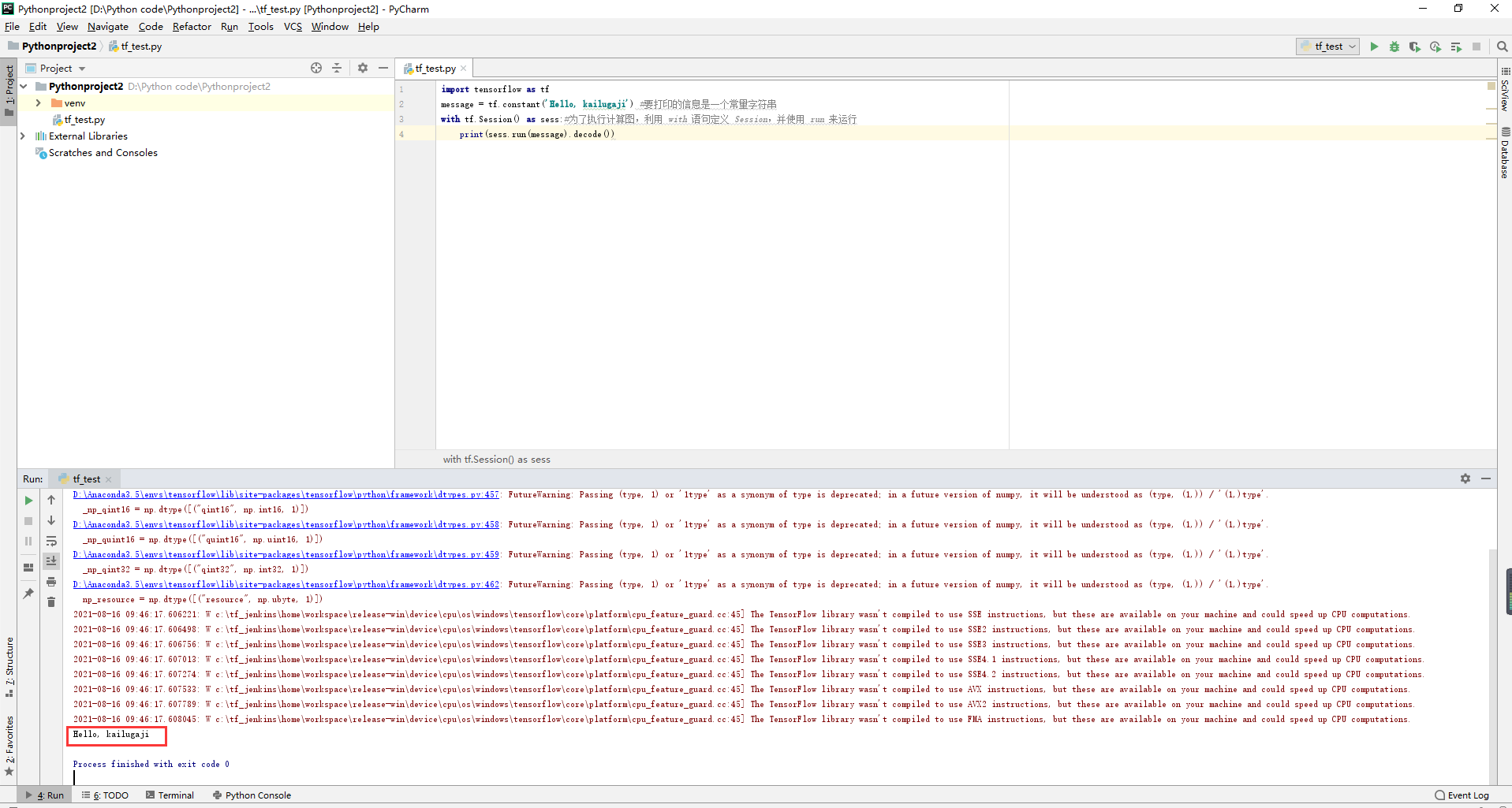This screenshot has width=1512, height=808.
Task: Close the tf_test.py editor tab
Action: pos(464,69)
